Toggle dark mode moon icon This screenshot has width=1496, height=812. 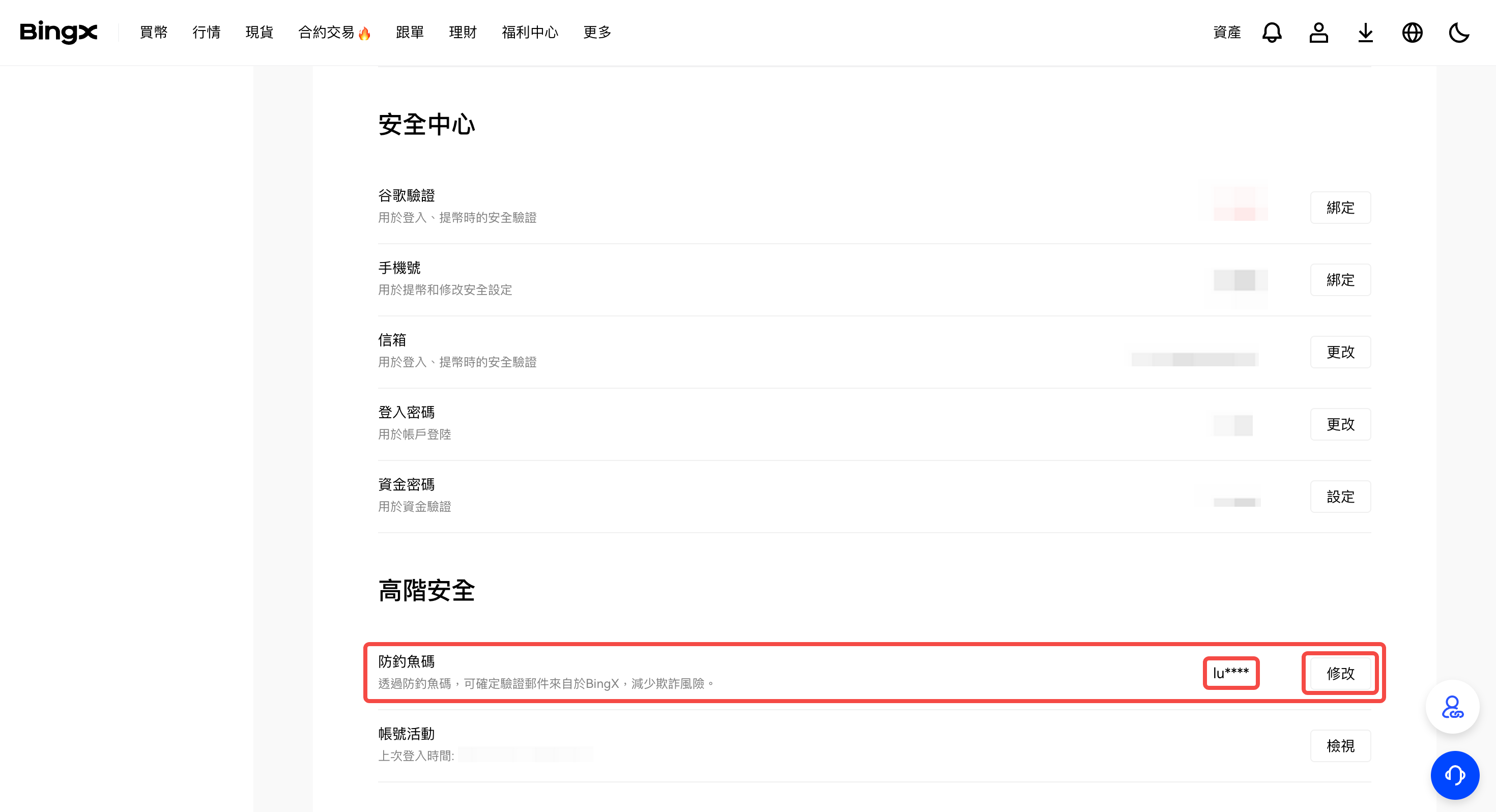coord(1458,33)
